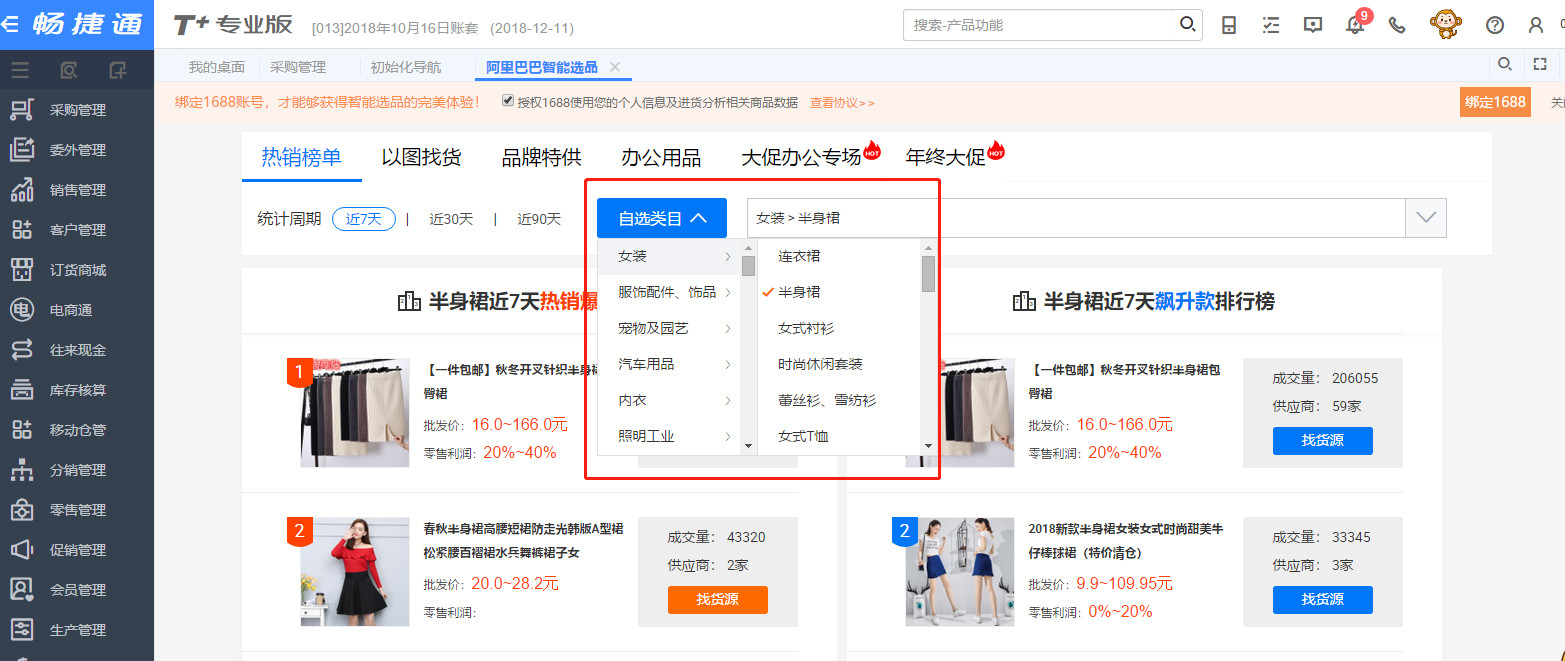1565x661 pixels.
Task: Open 库存核算 module in the sidebar
Action: click(x=77, y=390)
